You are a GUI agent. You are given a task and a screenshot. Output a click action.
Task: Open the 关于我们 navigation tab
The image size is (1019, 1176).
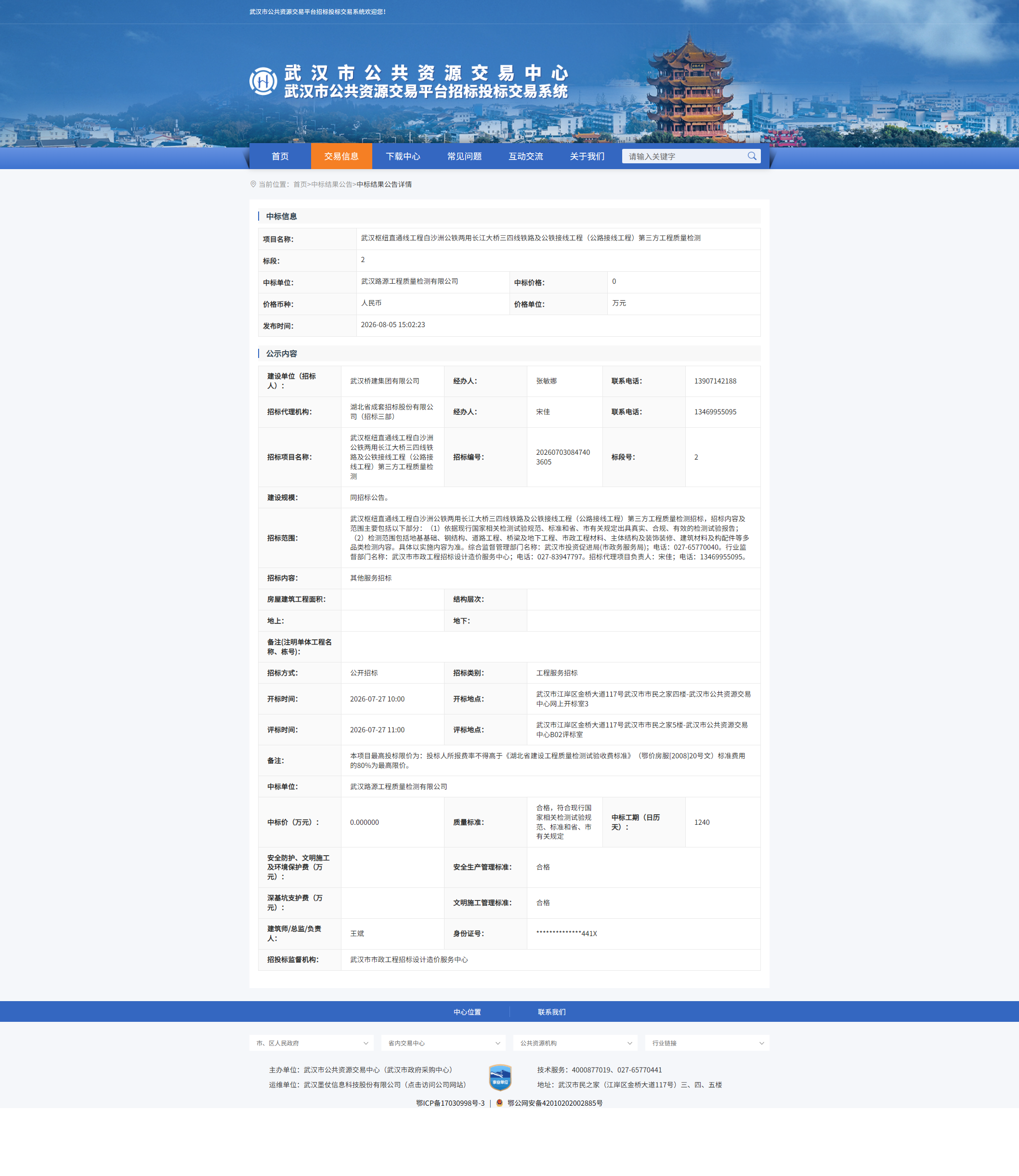[x=587, y=156]
